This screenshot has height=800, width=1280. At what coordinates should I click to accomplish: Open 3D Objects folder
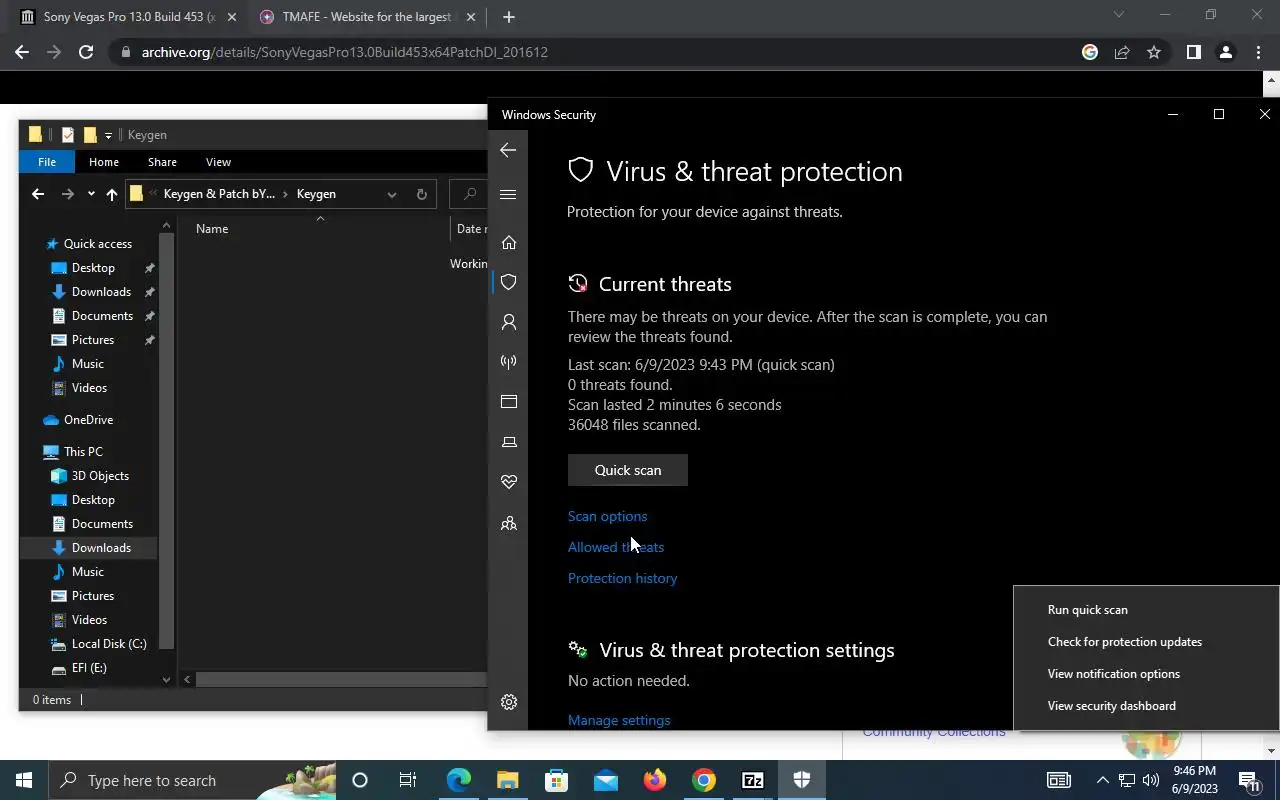click(100, 476)
